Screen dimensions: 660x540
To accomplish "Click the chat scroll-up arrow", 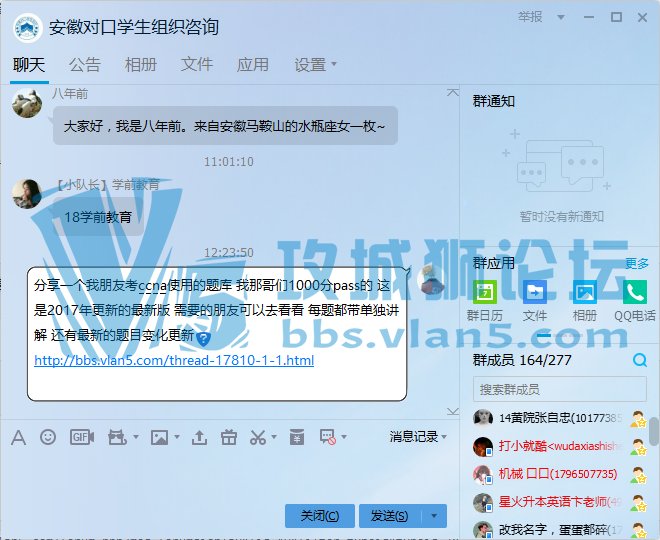I will coord(453,93).
